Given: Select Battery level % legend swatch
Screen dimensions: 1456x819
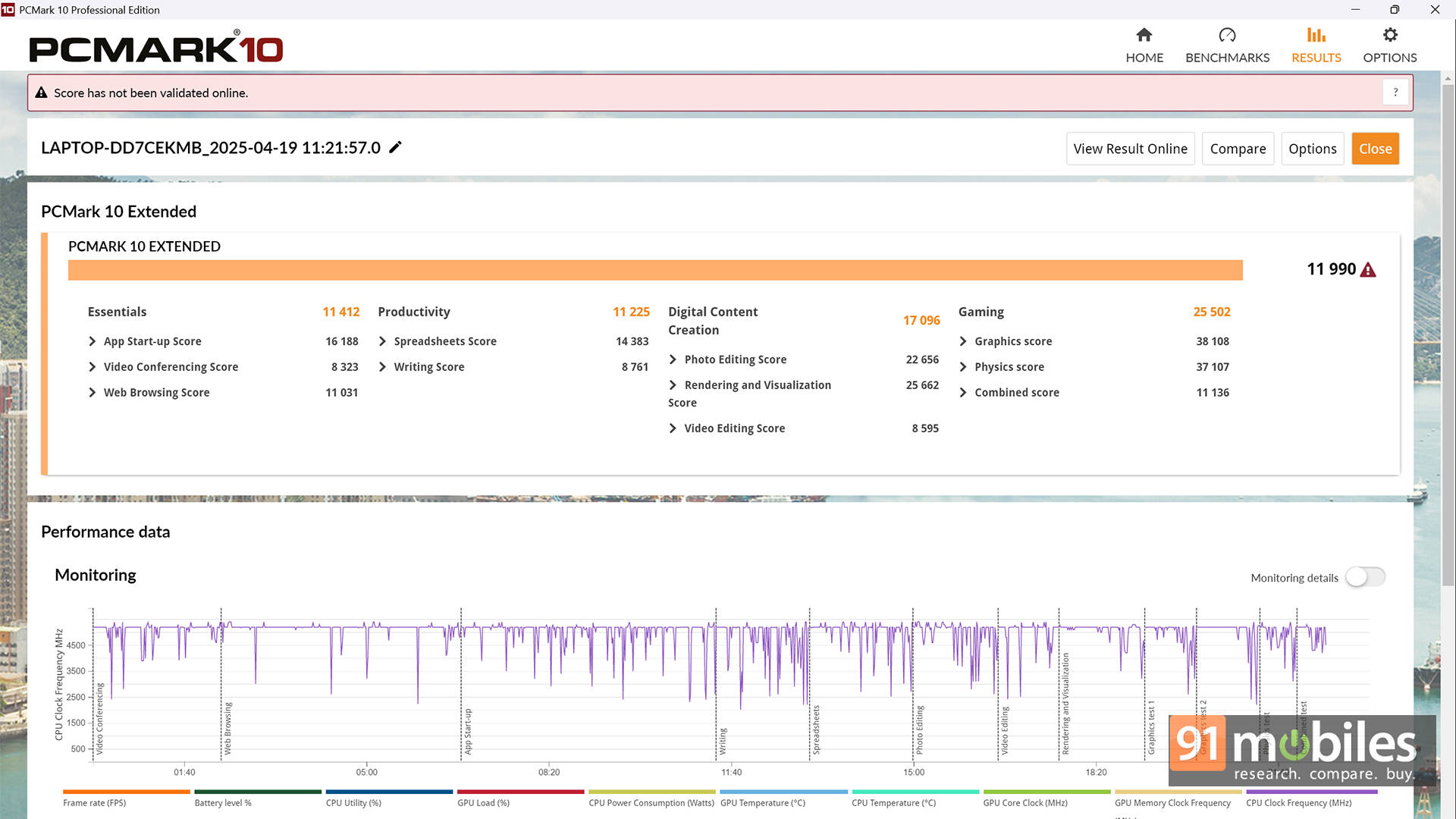Looking at the screenshot, I should pyautogui.click(x=258, y=792).
